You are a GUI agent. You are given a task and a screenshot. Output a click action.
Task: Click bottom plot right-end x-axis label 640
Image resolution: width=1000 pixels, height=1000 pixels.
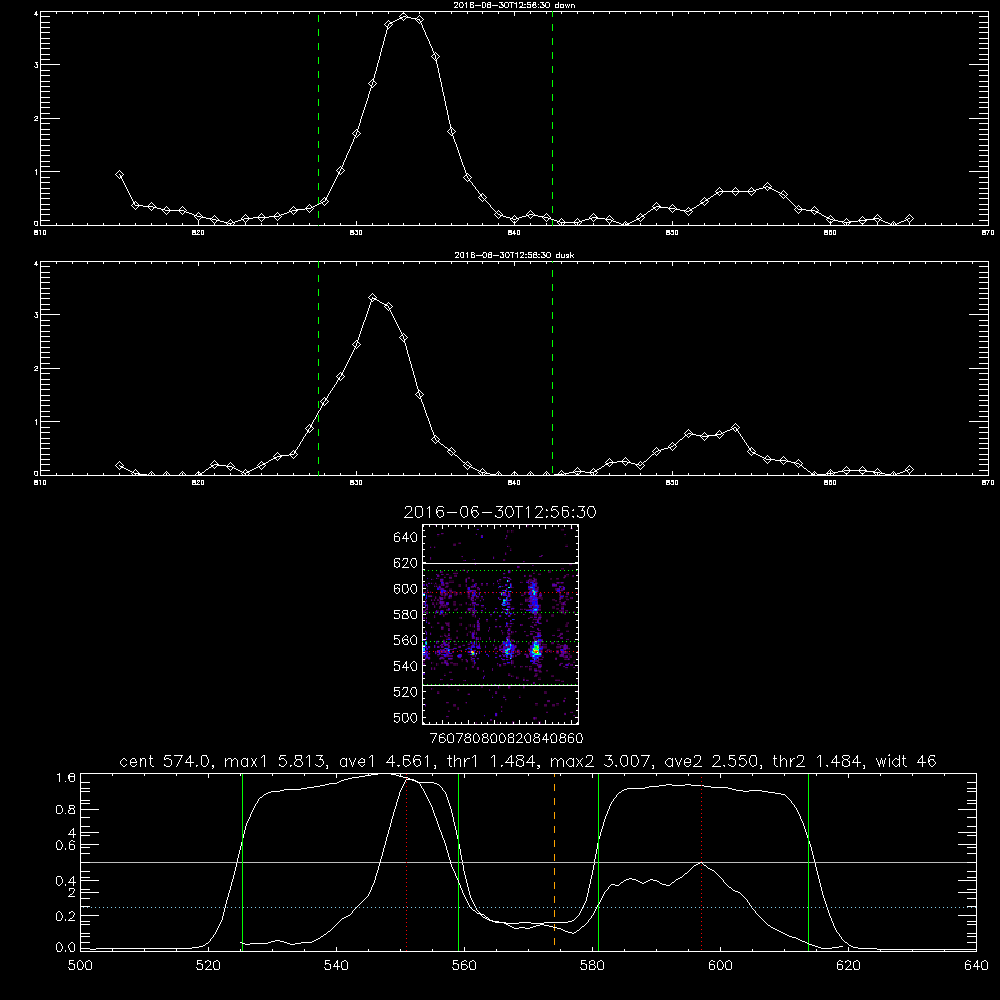976,966
